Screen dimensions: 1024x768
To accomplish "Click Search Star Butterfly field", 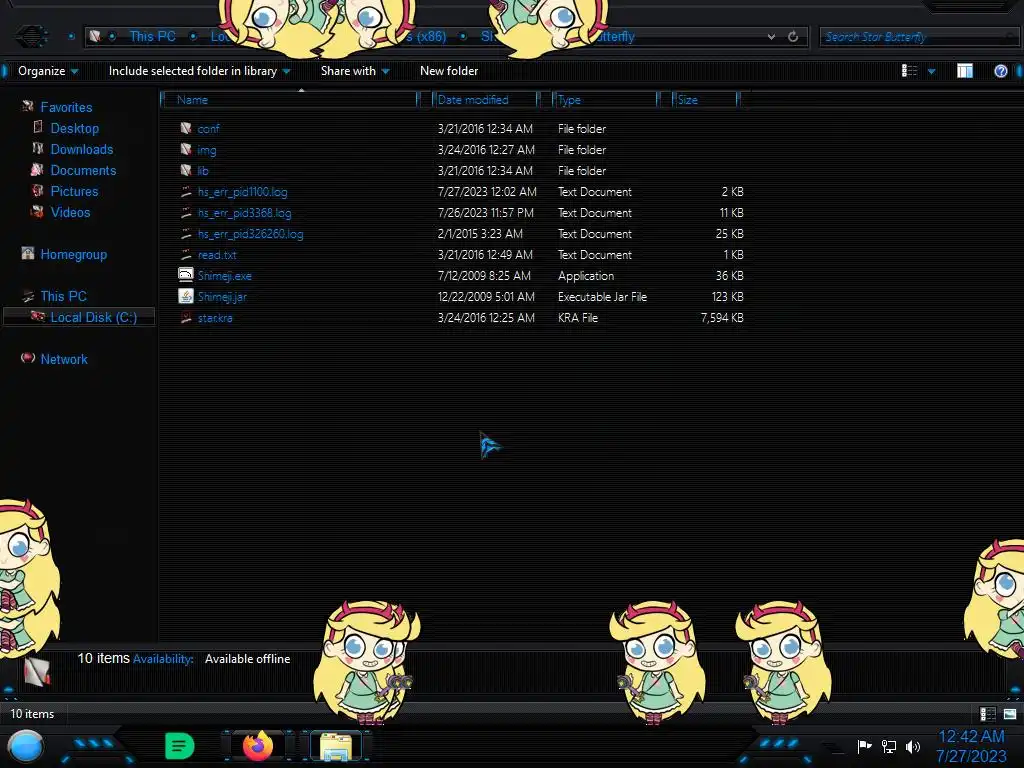I will [918, 37].
